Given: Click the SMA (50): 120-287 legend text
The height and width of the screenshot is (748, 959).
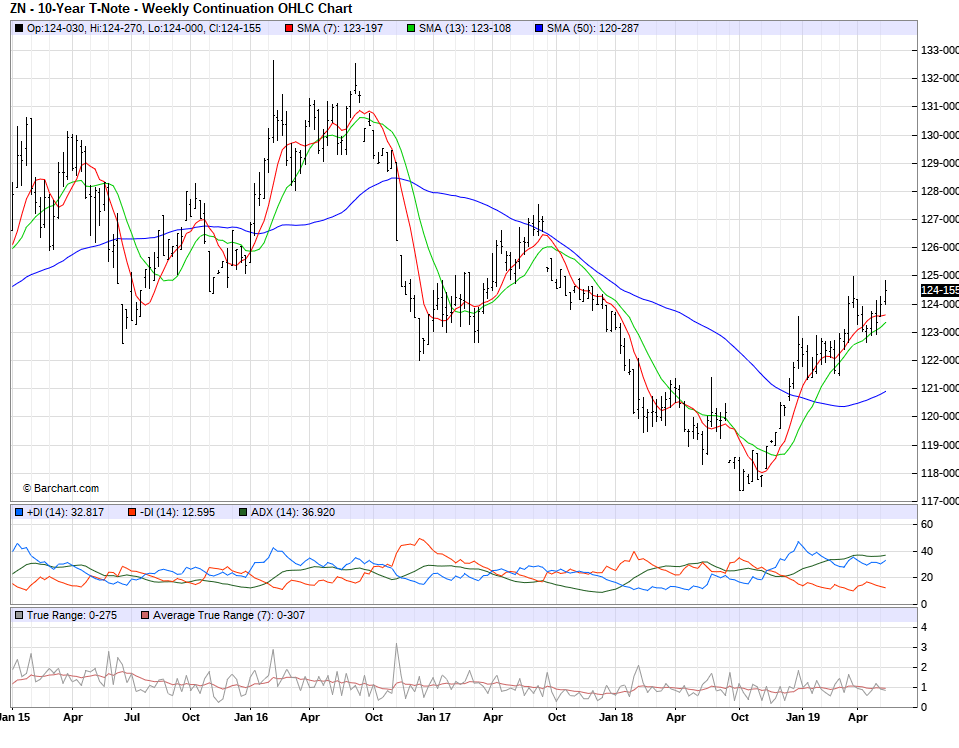Looking at the screenshot, I should point(594,28).
